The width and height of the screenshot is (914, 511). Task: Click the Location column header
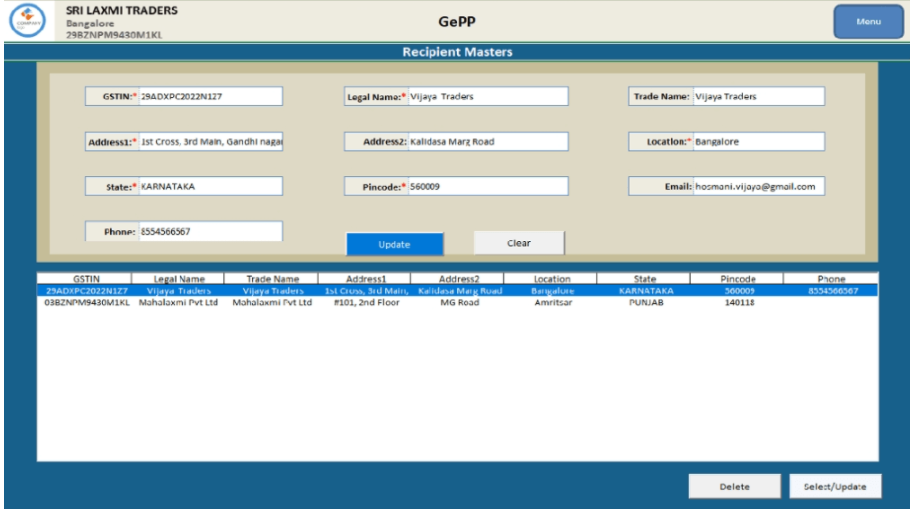click(x=551, y=279)
